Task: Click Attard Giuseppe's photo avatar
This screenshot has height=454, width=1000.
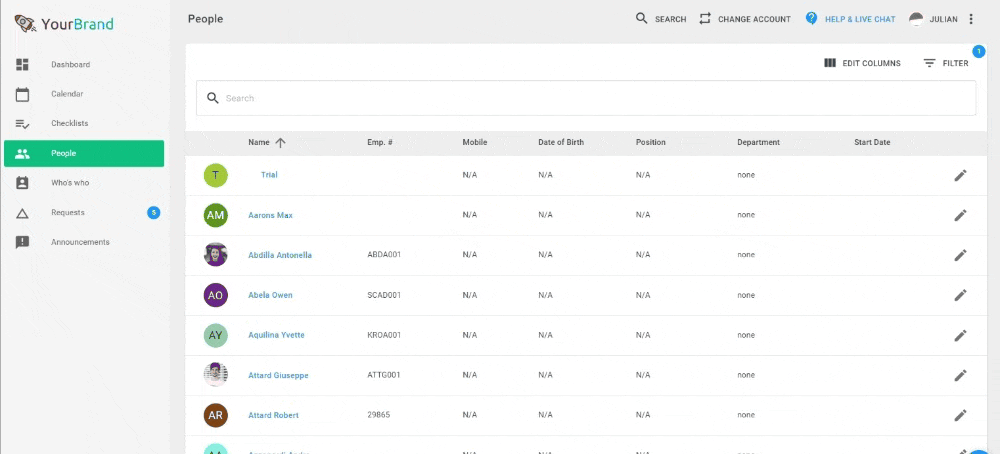Action: click(216, 375)
